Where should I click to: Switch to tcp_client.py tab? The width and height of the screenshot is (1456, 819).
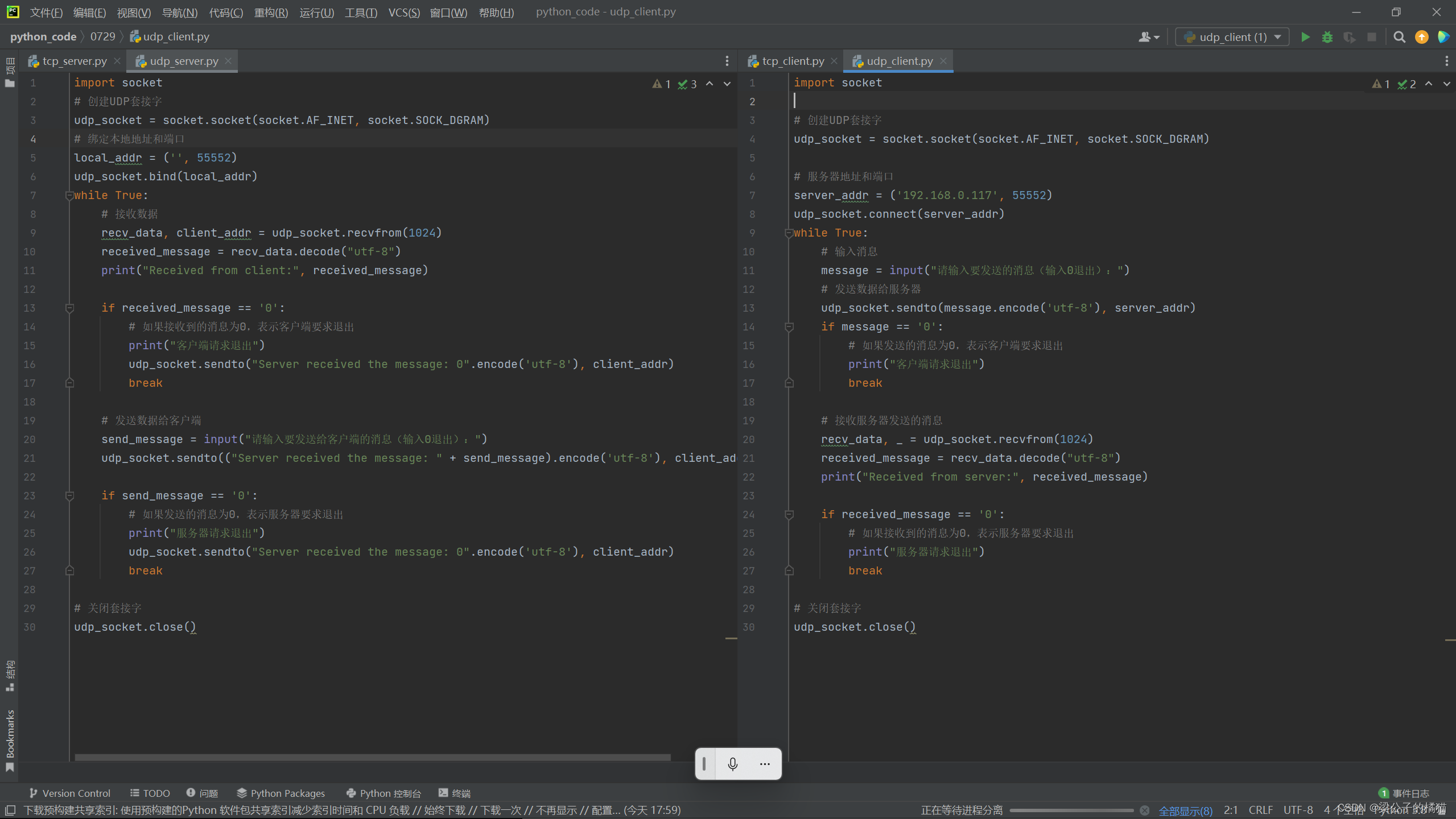(793, 61)
